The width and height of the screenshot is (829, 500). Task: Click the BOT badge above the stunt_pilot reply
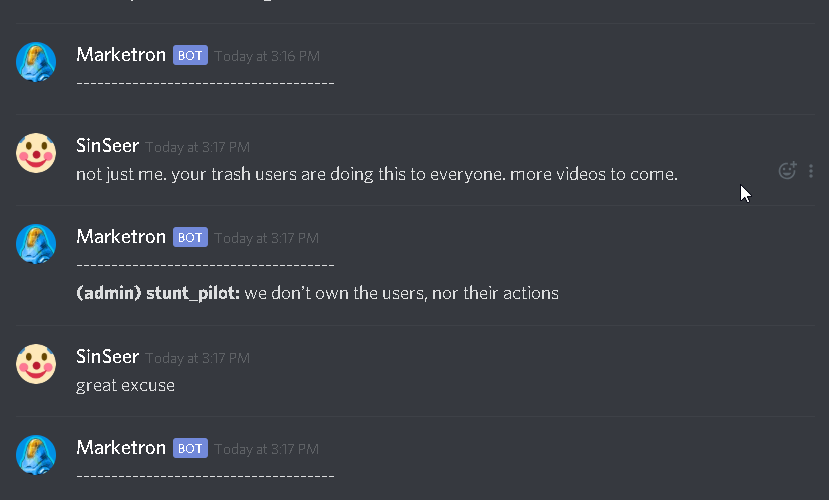[x=190, y=237]
